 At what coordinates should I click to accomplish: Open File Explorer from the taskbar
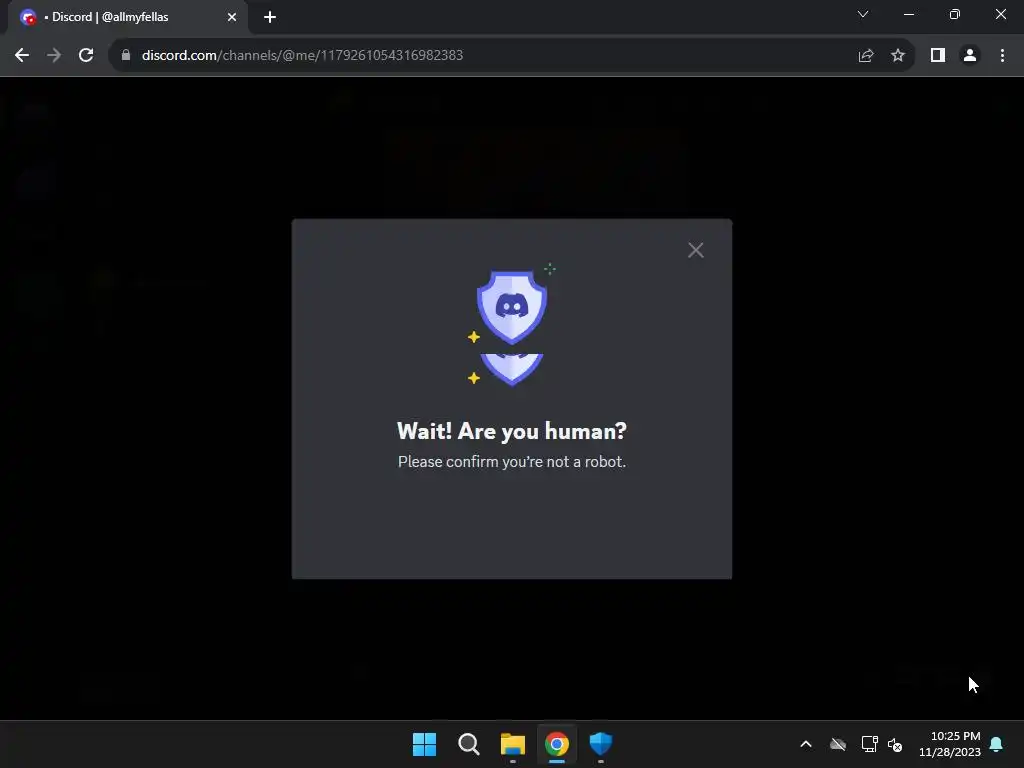tap(513, 744)
